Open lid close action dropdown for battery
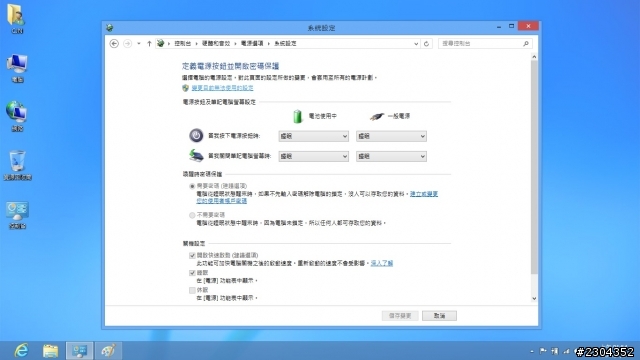Screen dimensions: 640x360 click(x=313, y=156)
